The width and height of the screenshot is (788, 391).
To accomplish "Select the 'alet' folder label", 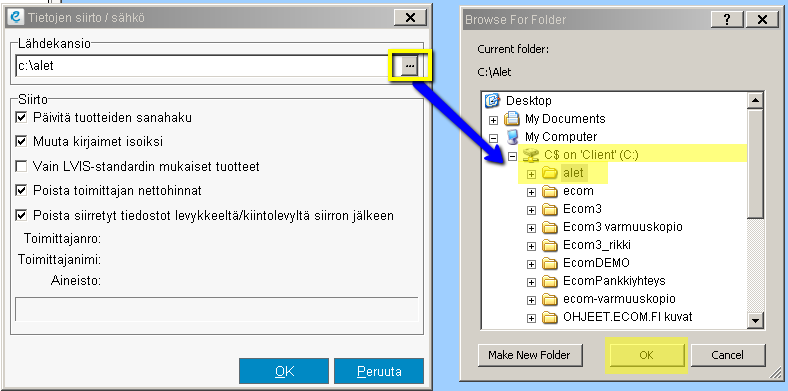I will point(573,173).
